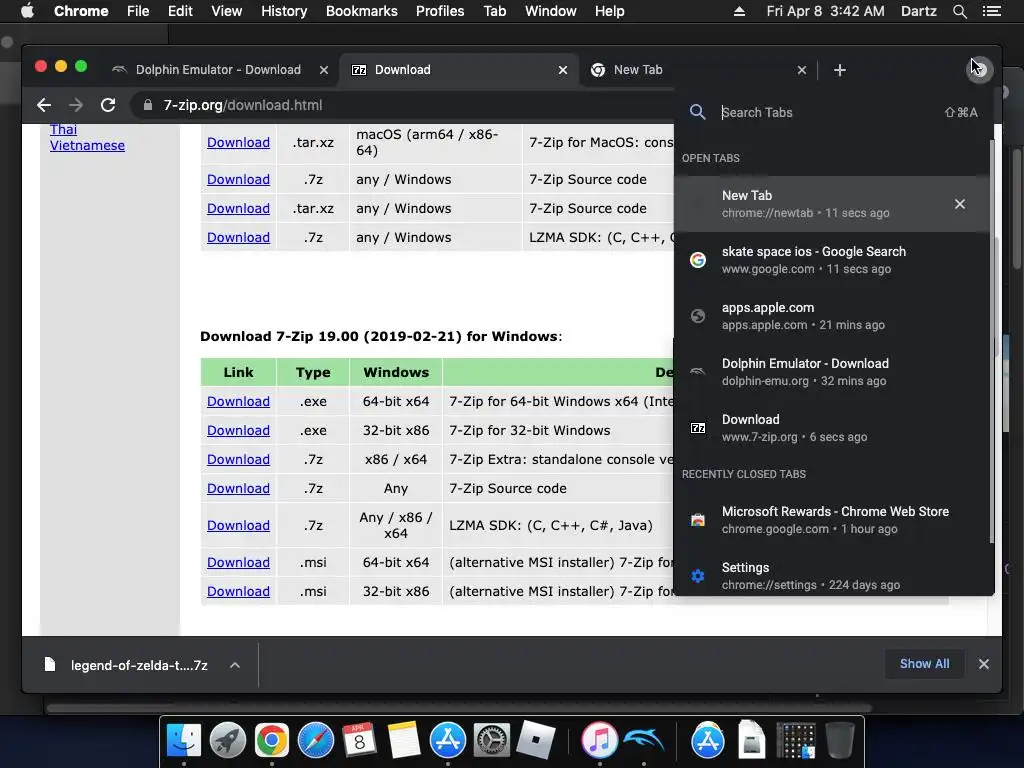
Task: Open System Preferences gear in the dock
Action: click(x=491, y=741)
